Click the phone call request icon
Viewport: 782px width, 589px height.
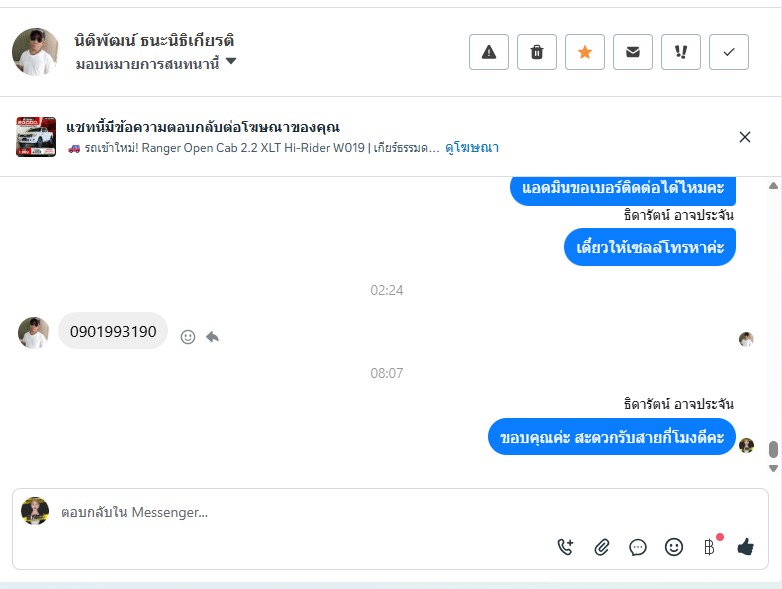(565, 546)
